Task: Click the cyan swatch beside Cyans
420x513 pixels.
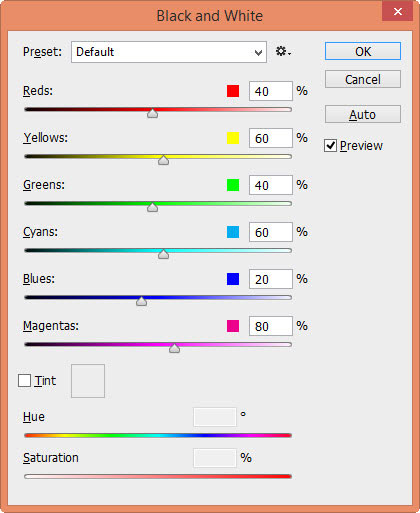Action: [233, 232]
